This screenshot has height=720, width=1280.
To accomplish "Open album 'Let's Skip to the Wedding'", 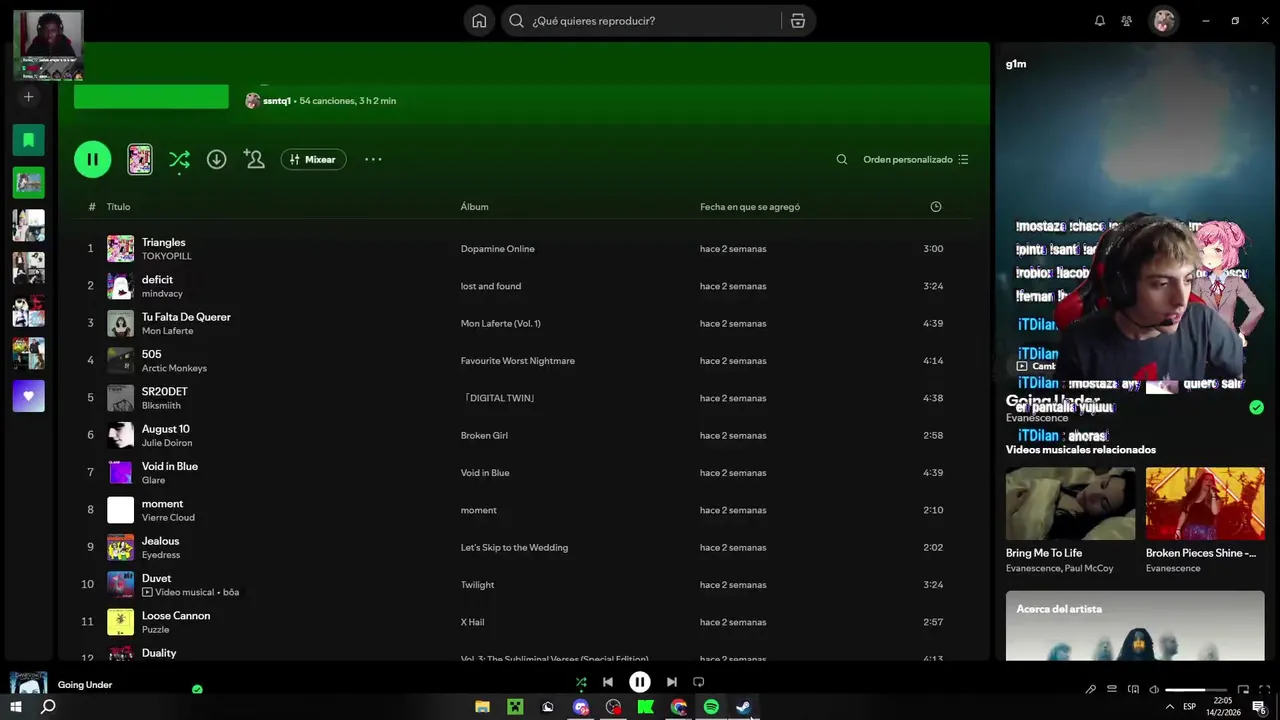I will click(x=514, y=548).
